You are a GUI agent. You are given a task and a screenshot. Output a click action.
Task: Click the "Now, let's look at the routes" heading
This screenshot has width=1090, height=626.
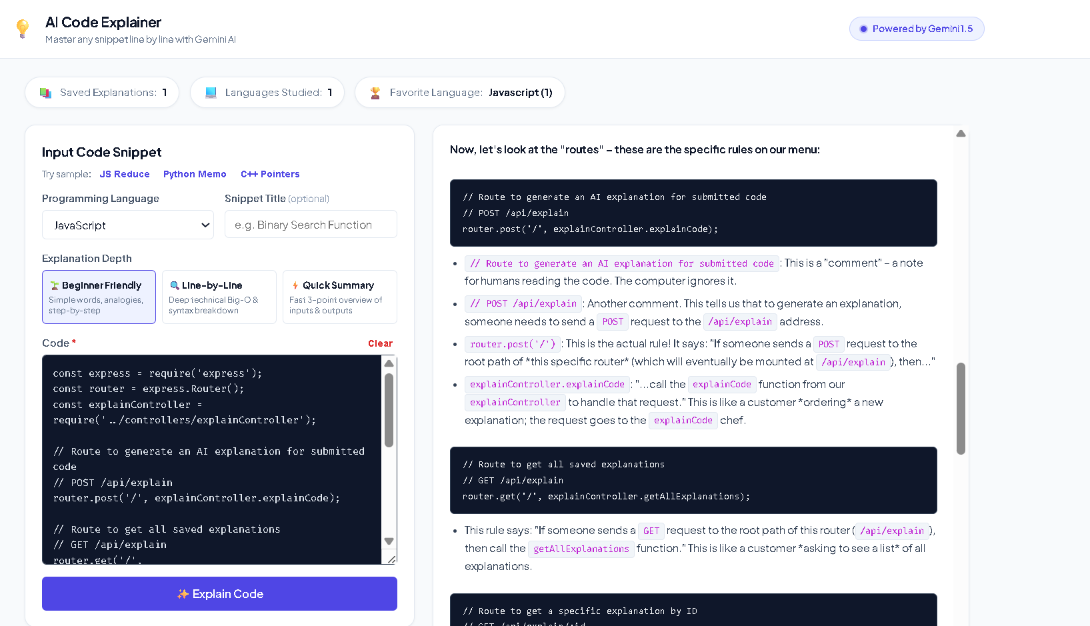tap(635, 149)
